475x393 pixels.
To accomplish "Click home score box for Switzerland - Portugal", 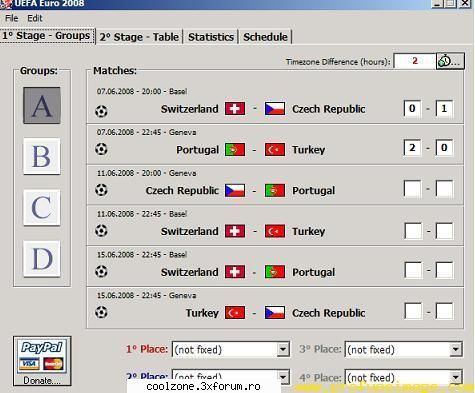I will 413,270.
